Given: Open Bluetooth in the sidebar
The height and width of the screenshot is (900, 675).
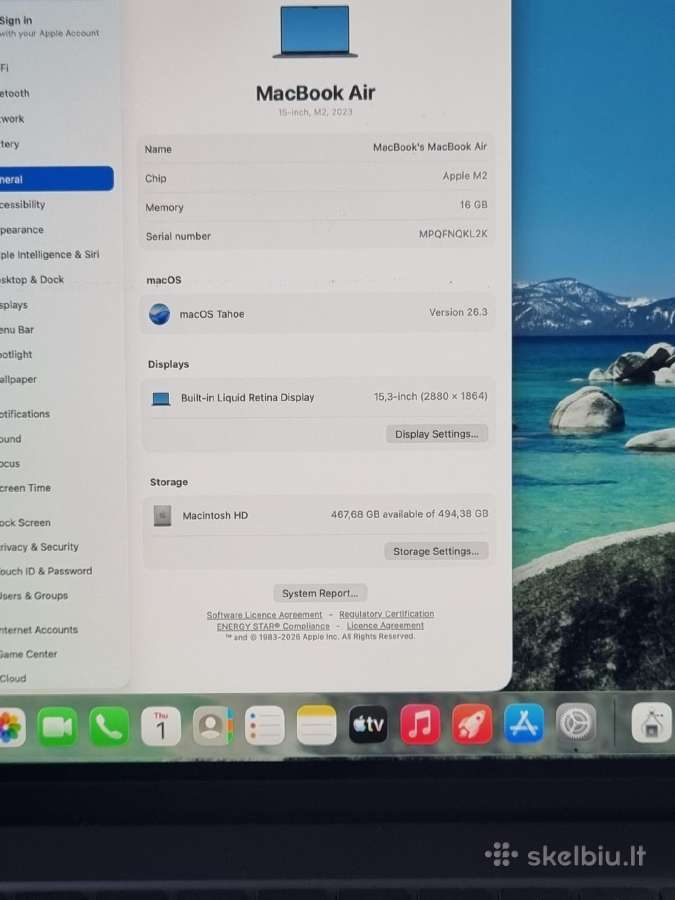Looking at the screenshot, I should (x=15, y=93).
